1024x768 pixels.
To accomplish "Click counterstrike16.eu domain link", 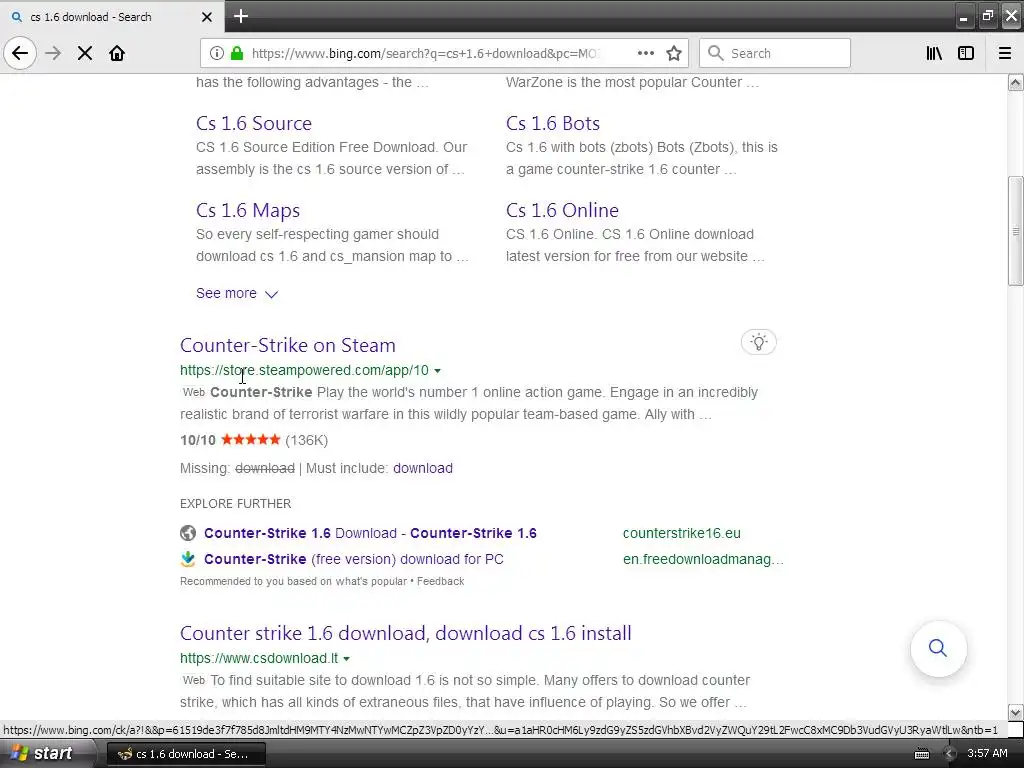I will click(x=682, y=533).
